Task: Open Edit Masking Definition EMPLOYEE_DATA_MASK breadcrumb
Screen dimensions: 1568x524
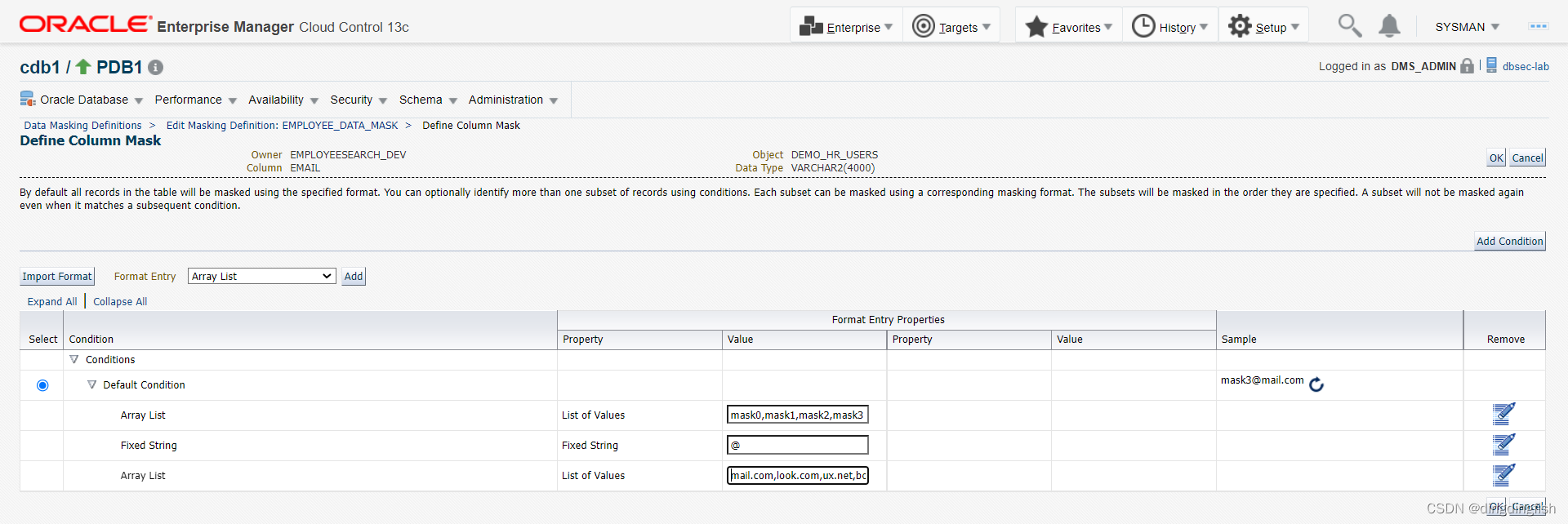Action: pos(282,126)
